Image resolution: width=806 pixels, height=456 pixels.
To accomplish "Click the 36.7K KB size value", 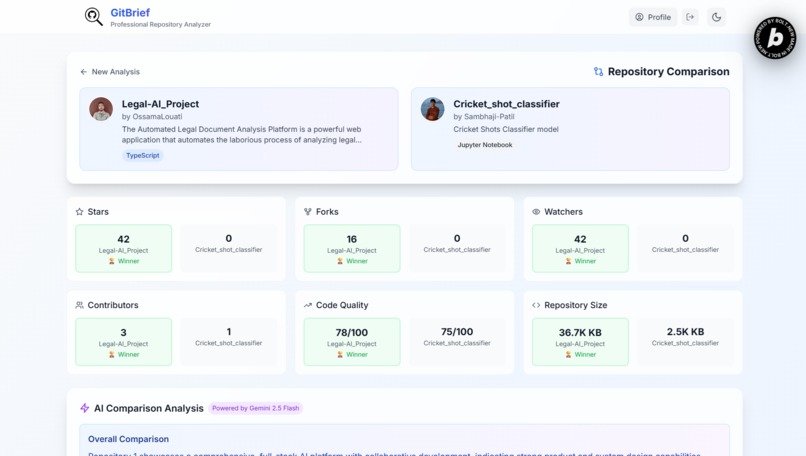I will click(580, 333).
